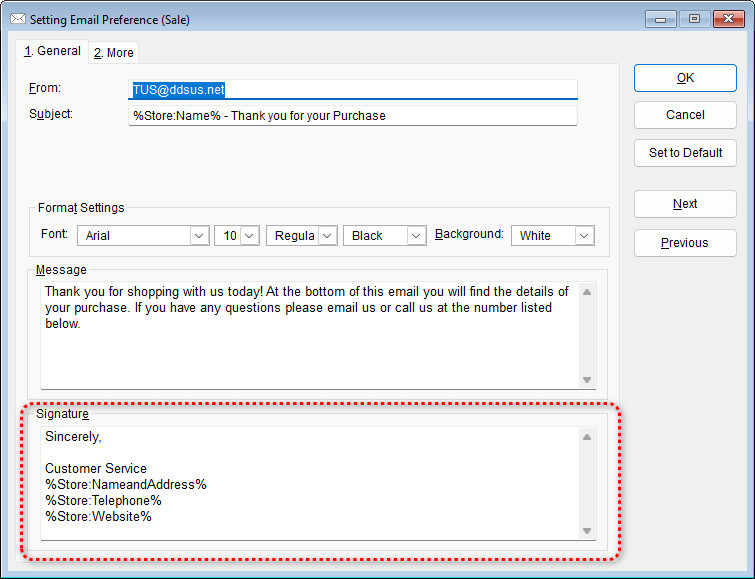Click Set to Default button

[x=685, y=153]
